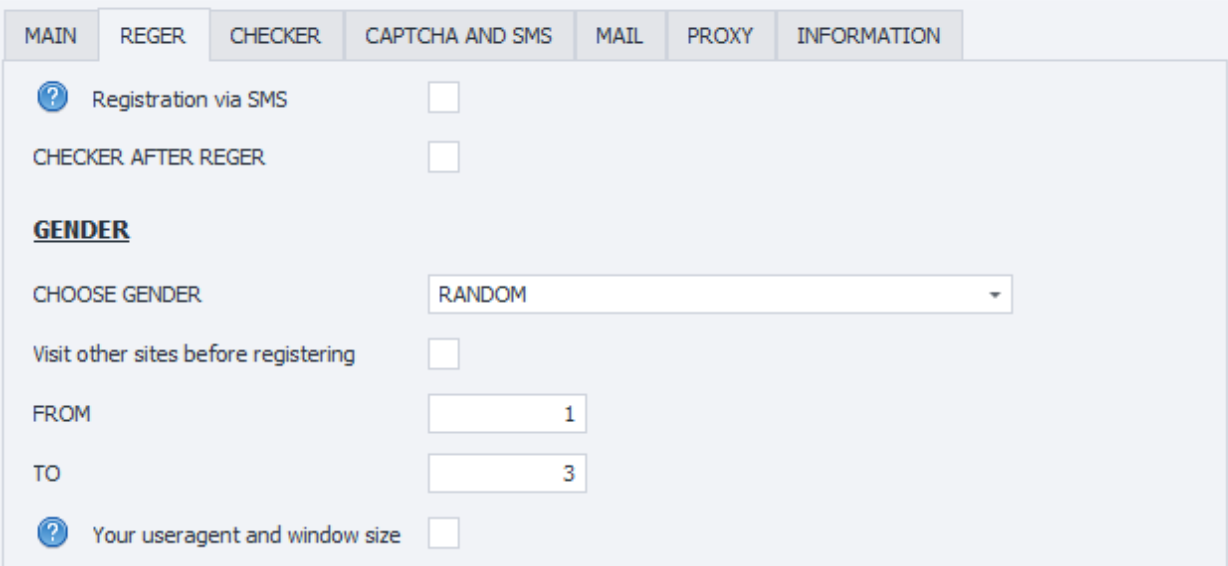This screenshot has width=1228, height=566.
Task: Open the CHOOSE GENDER dropdown arrow
Action: pyautogui.click(x=994, y=296)
